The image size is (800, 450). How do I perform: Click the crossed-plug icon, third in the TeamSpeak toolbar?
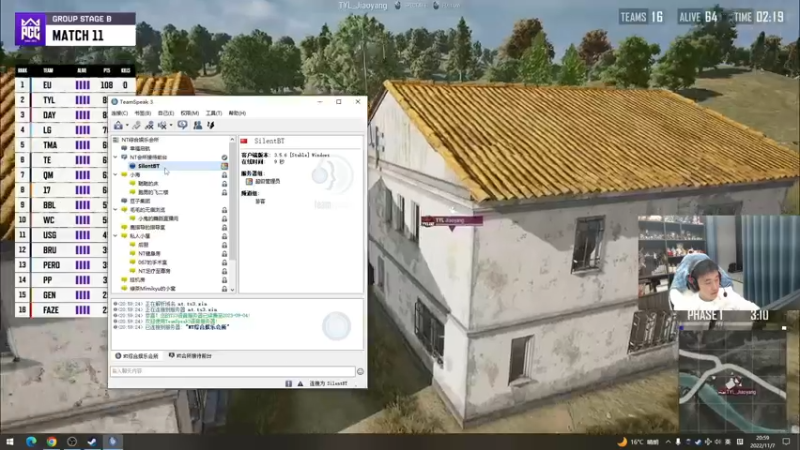point(149,125)
